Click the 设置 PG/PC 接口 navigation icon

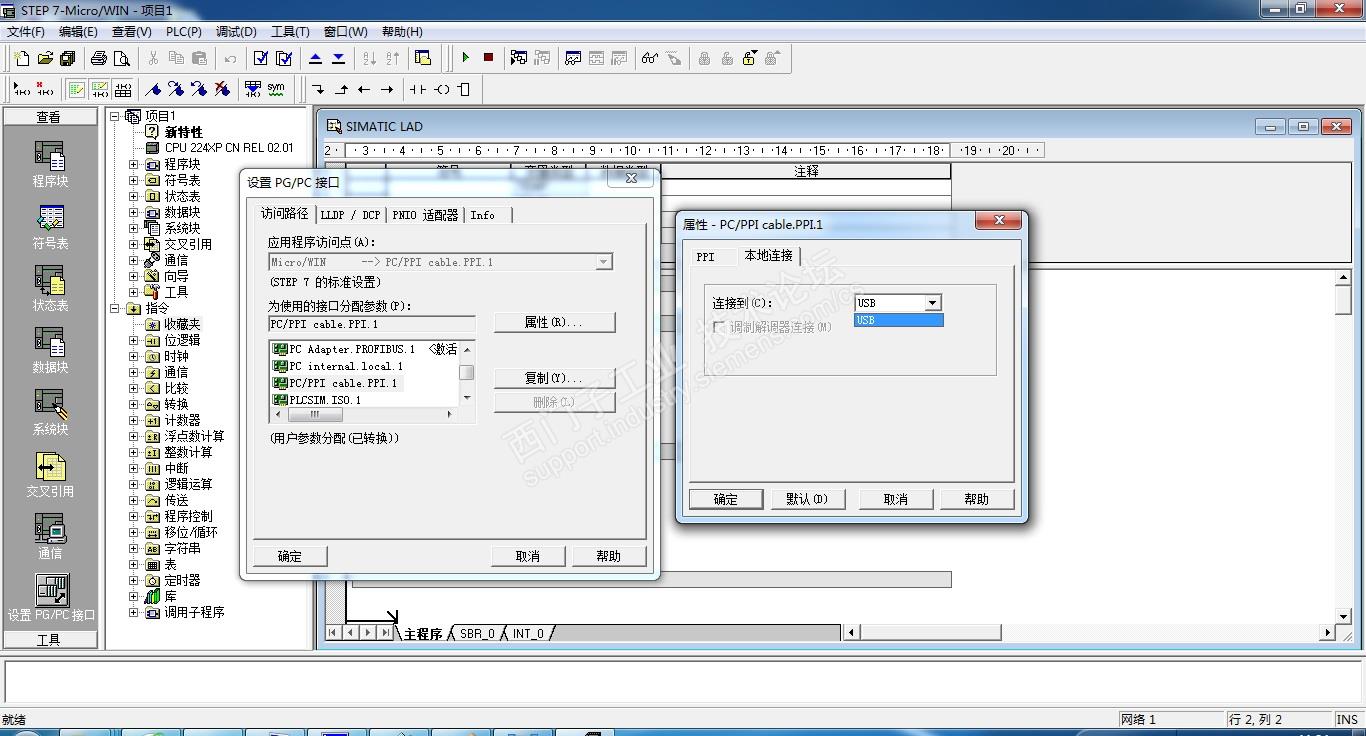coord(51,598)
